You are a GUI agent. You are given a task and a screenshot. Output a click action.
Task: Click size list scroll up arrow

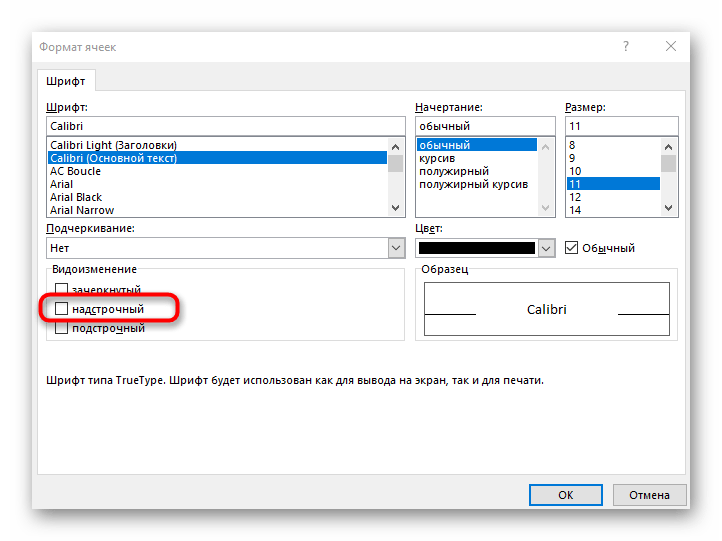click(669, 147)
